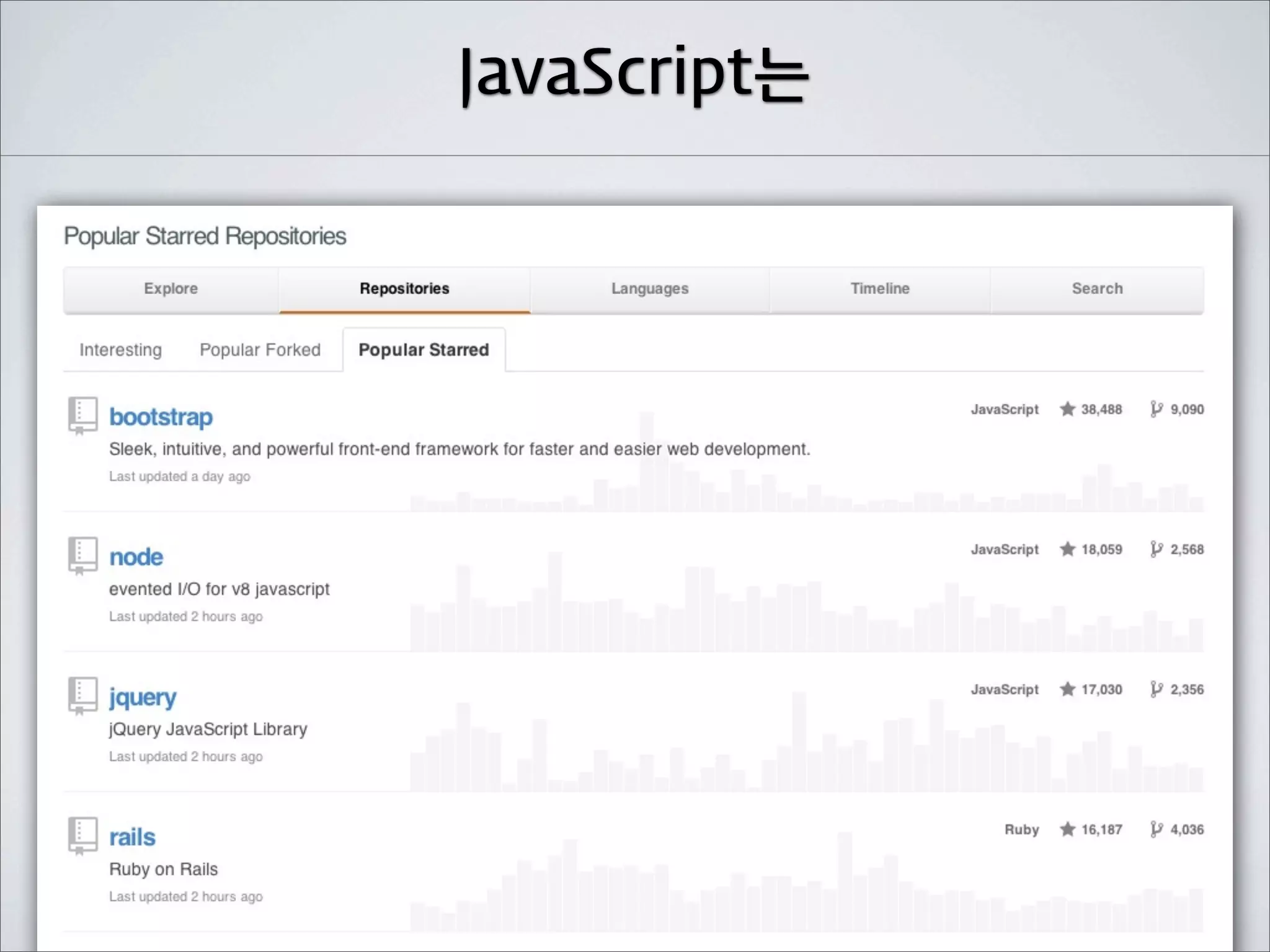This screenshot has height=952, width=1270.
Task: Open the rails repository link
Action: 132,837
